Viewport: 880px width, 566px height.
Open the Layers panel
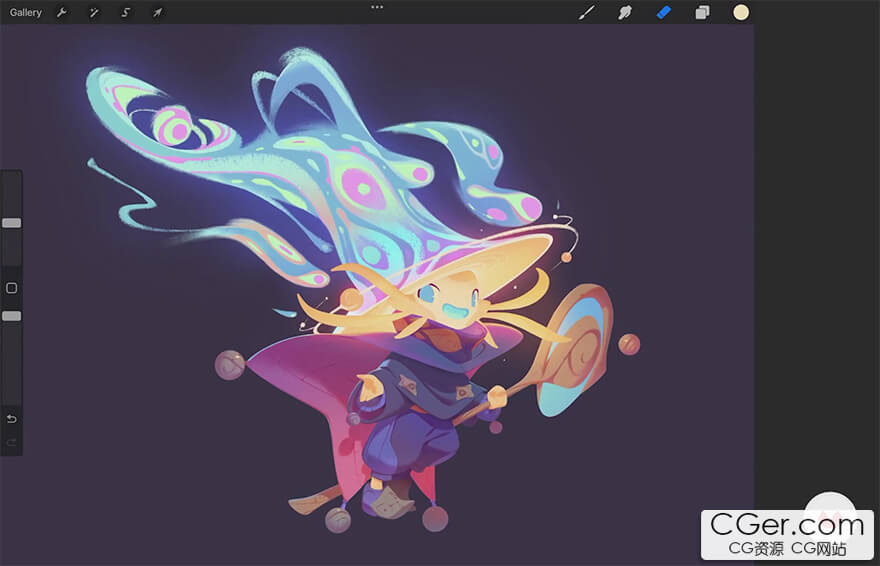coord(702,12)
